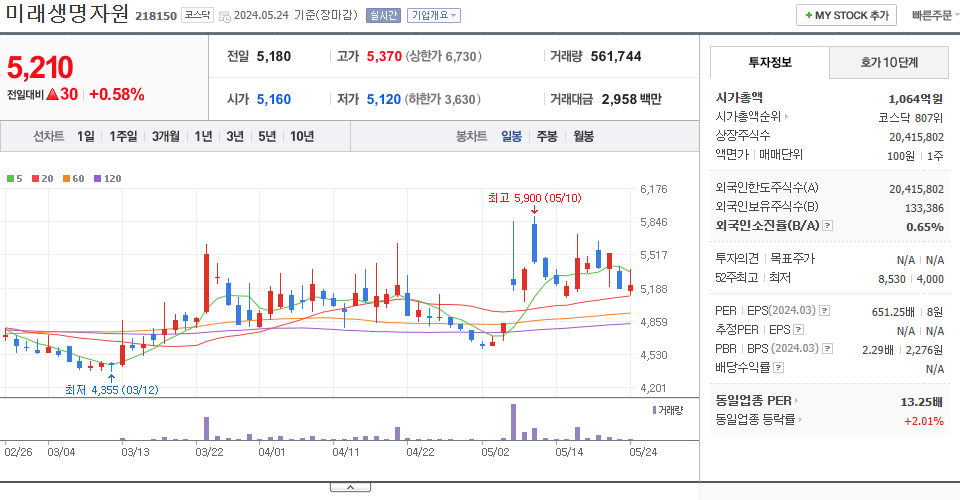Select the 1주일 line chart period

[x=123, y=136]
